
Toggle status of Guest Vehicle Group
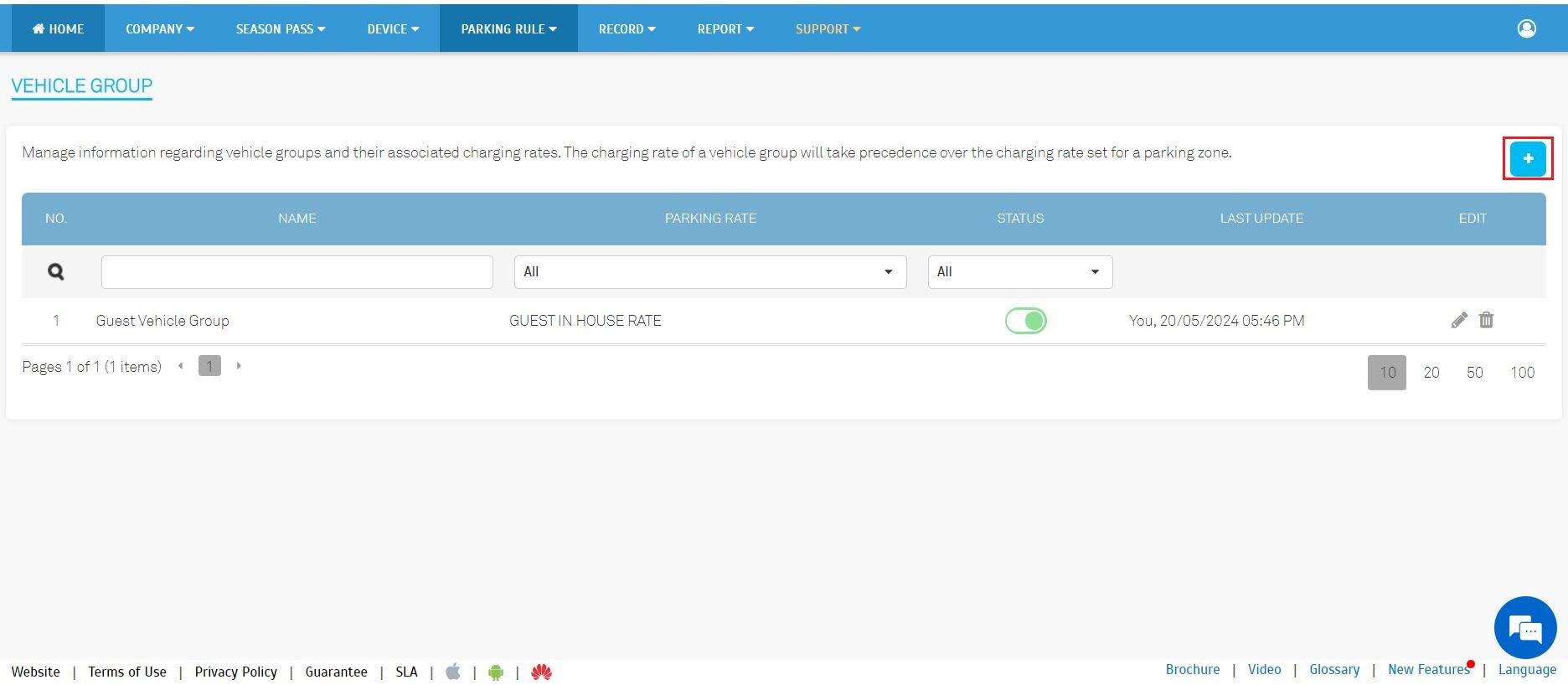click(x=1025, y=321)
